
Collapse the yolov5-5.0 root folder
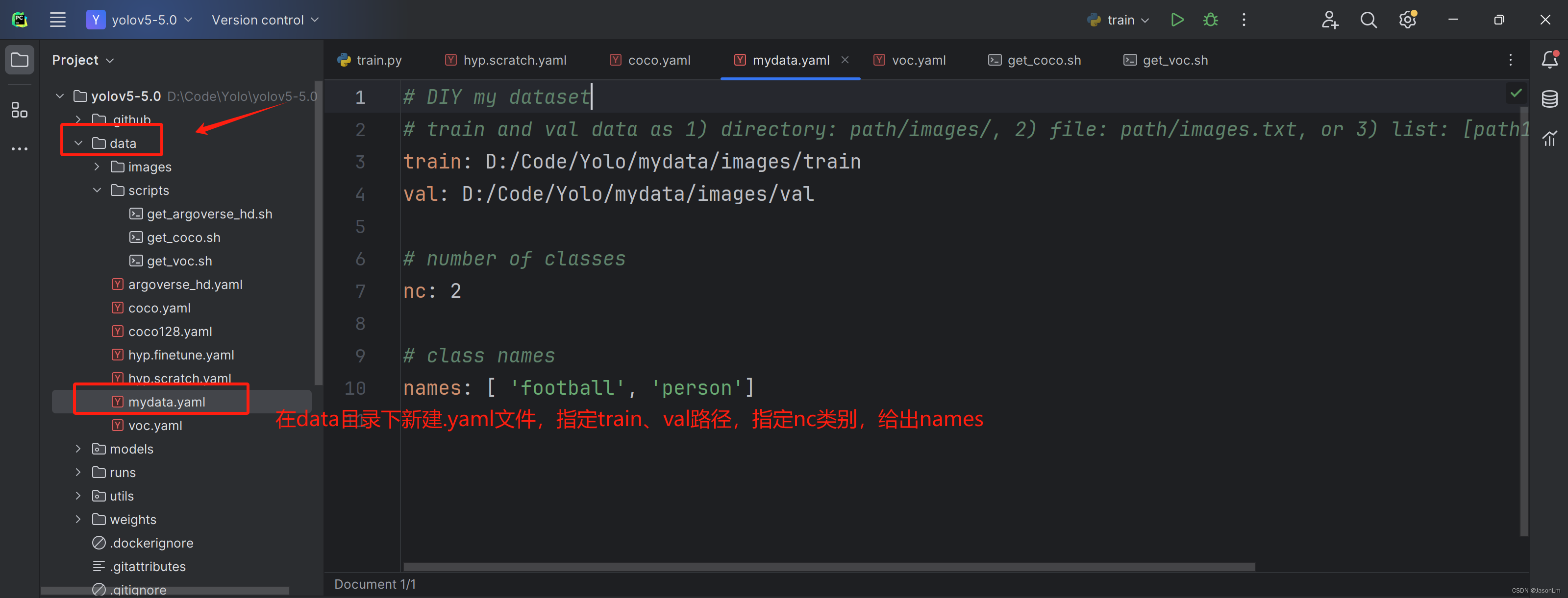click(60, 96)
